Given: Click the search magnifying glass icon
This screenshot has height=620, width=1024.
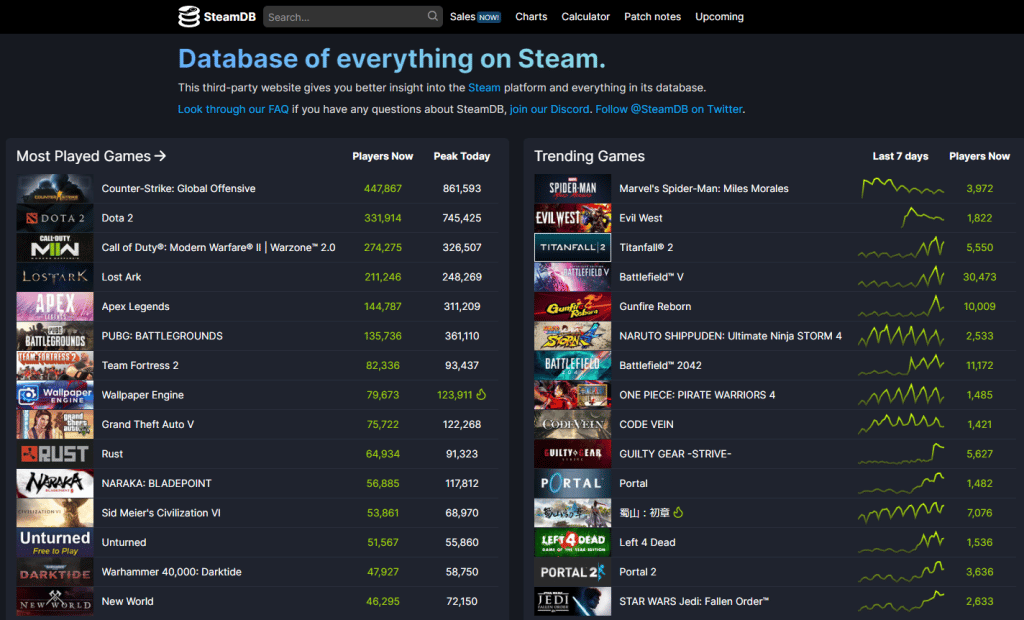Looking at the screenshot, I should (x=432, y=16).
